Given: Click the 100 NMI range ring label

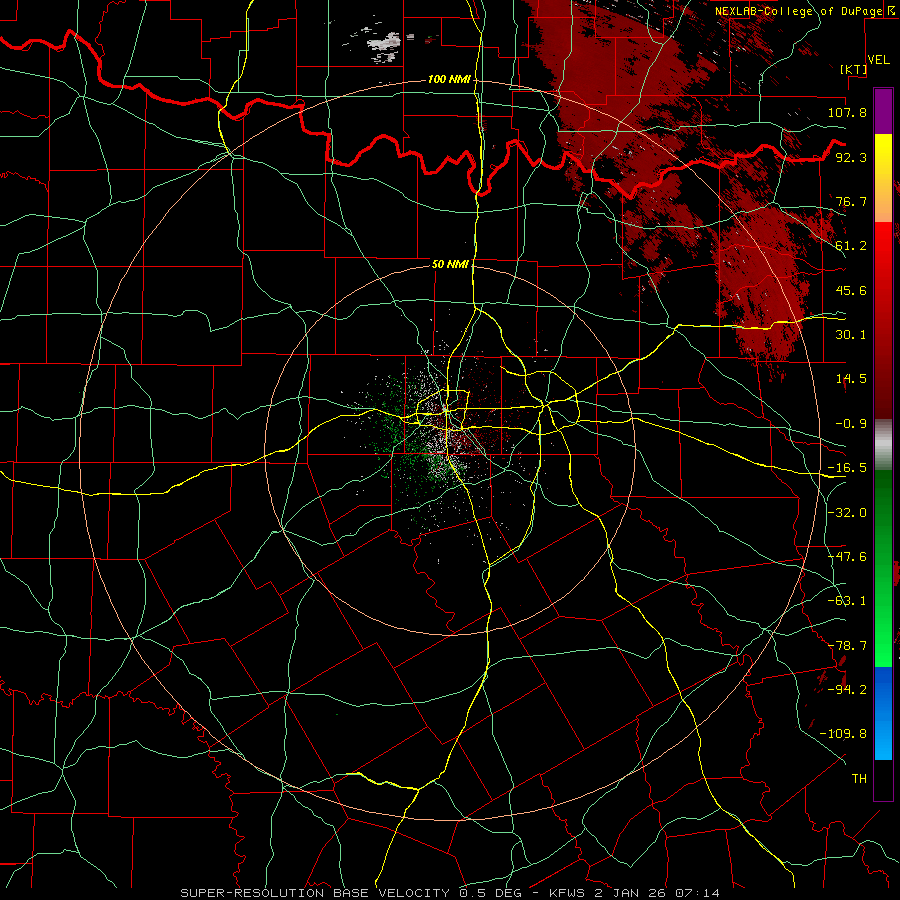Looking at the screenshot, I should coord(449,79).
